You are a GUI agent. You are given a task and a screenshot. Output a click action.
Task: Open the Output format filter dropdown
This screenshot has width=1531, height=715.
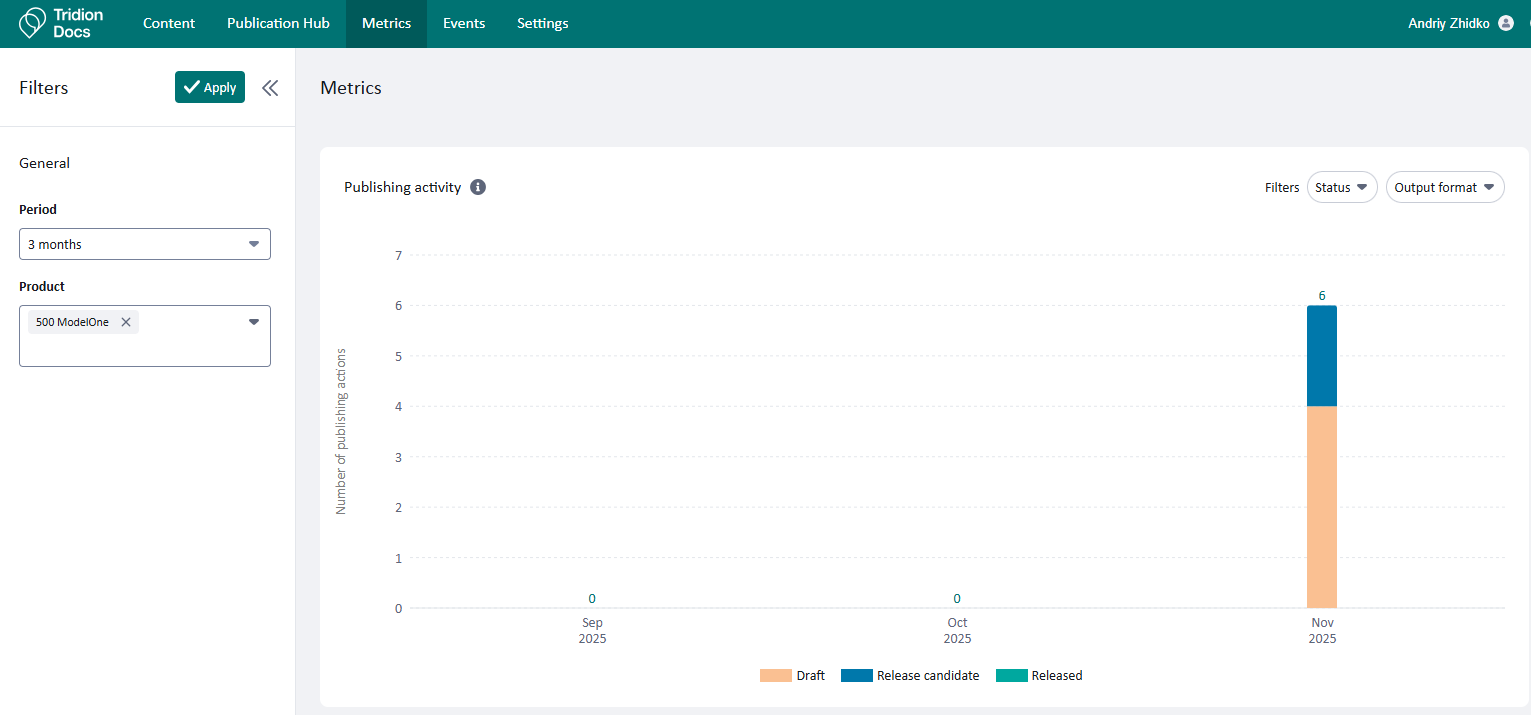click(x=1444, y=187)
